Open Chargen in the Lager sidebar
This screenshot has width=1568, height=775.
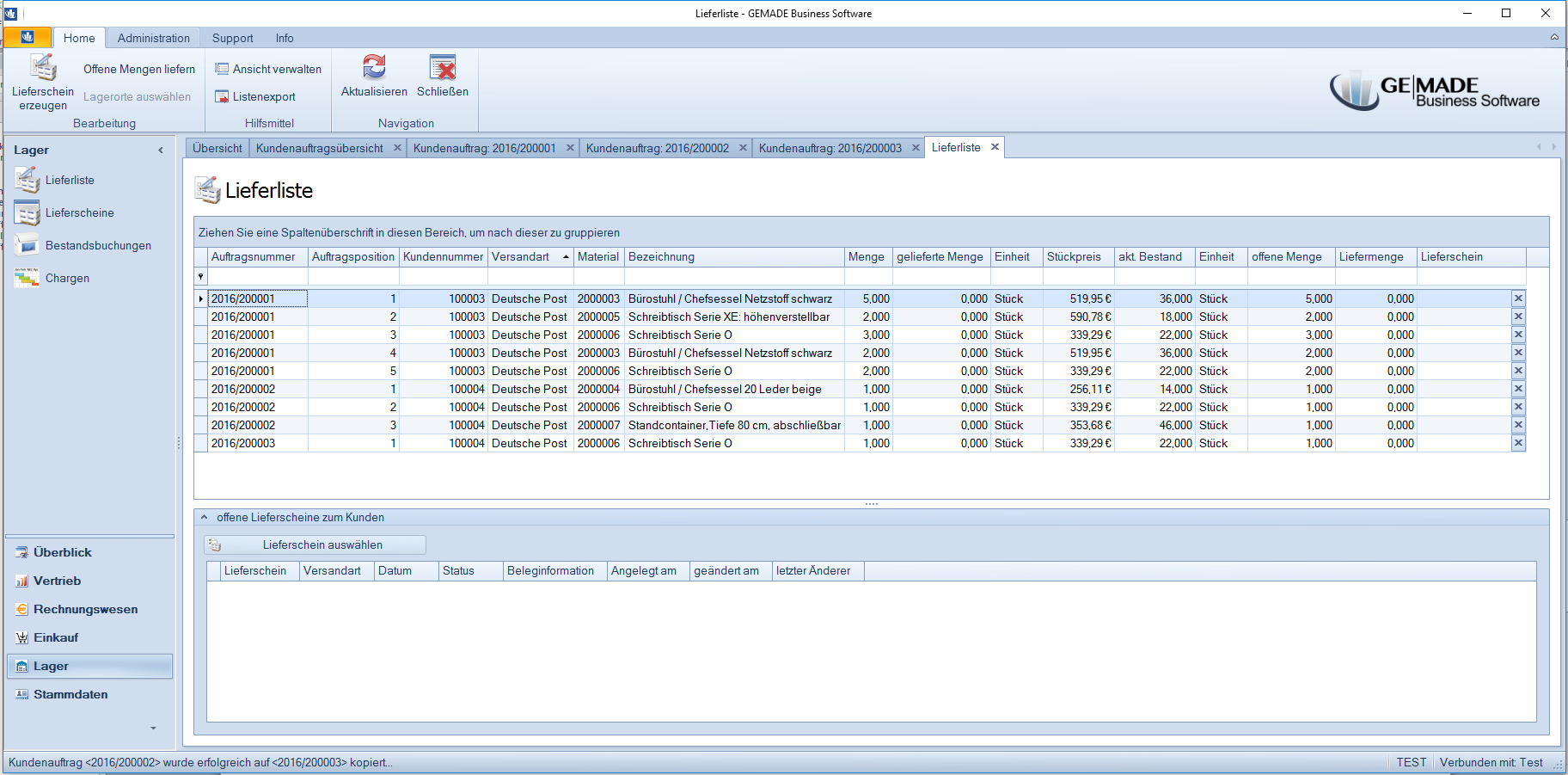pyautogui.click(x=67, y=278)
